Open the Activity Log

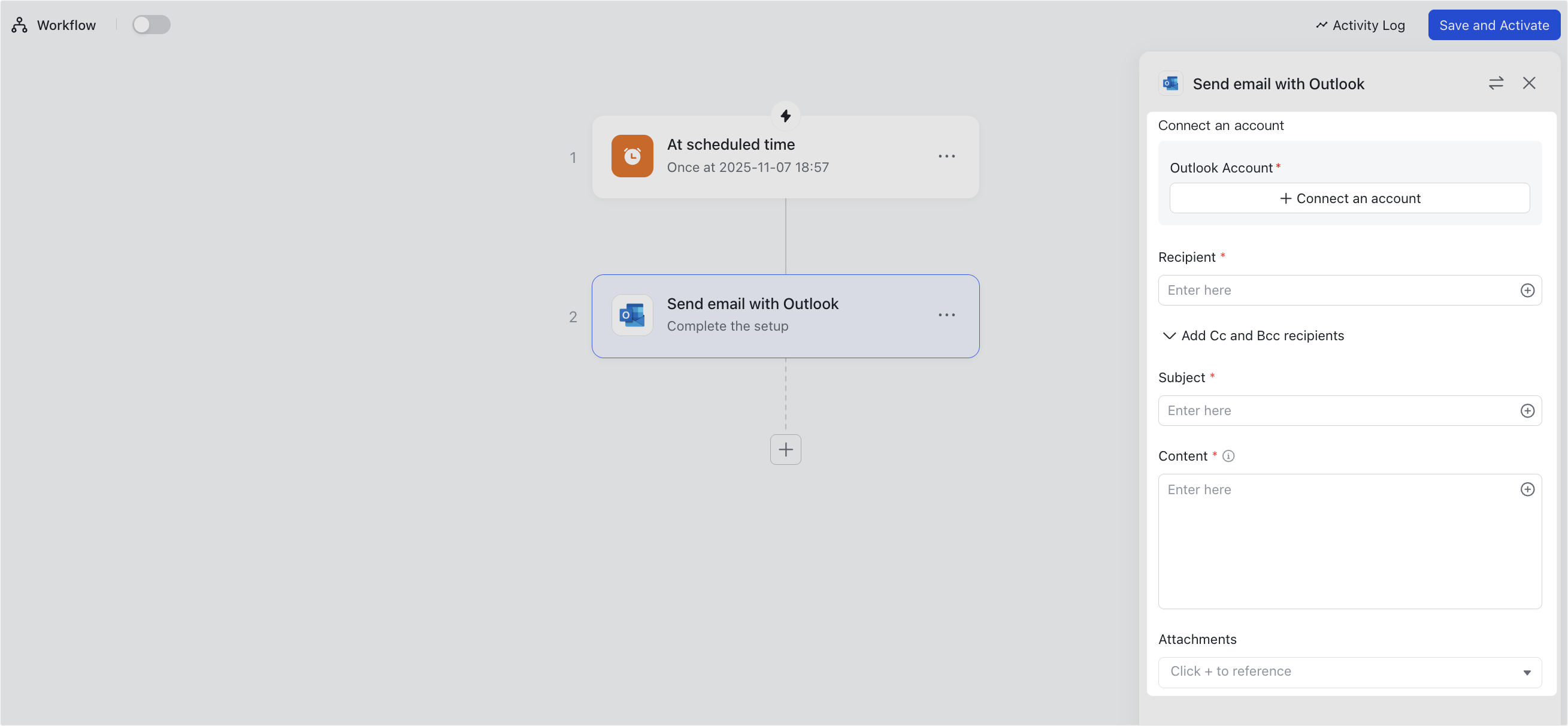point(1360,25)
